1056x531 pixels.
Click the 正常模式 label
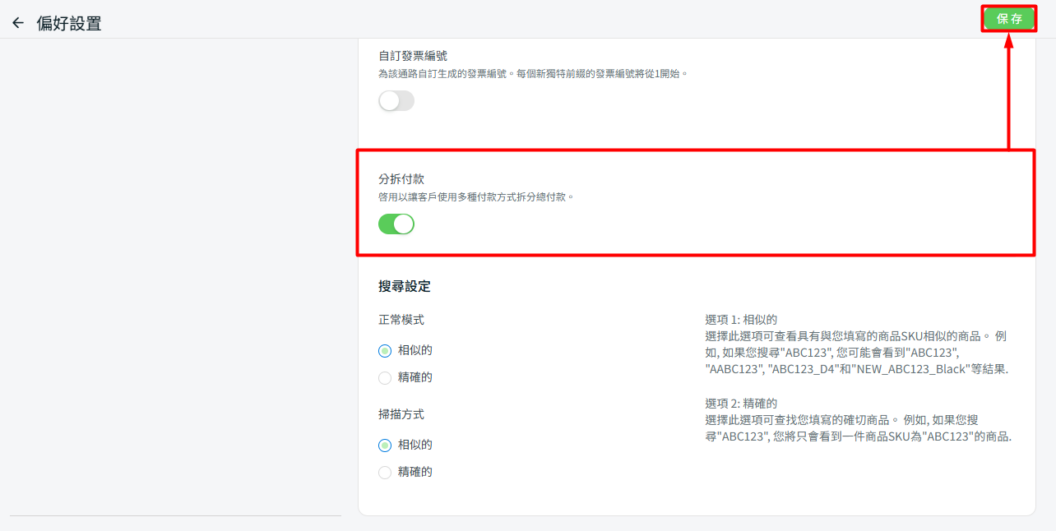click(401, 320)
